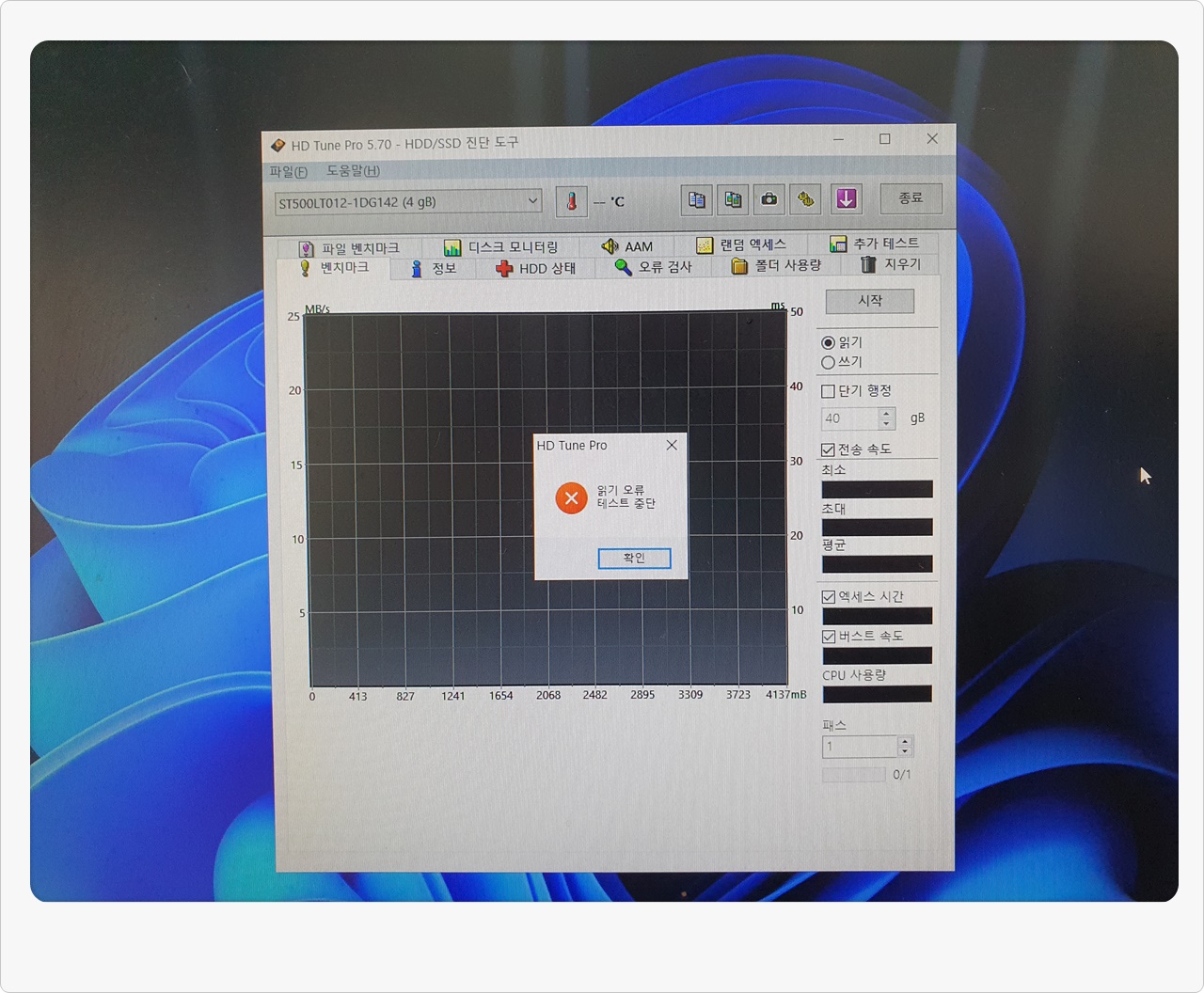Toggle the 전송 속도 checkbox

click(828, 449)
